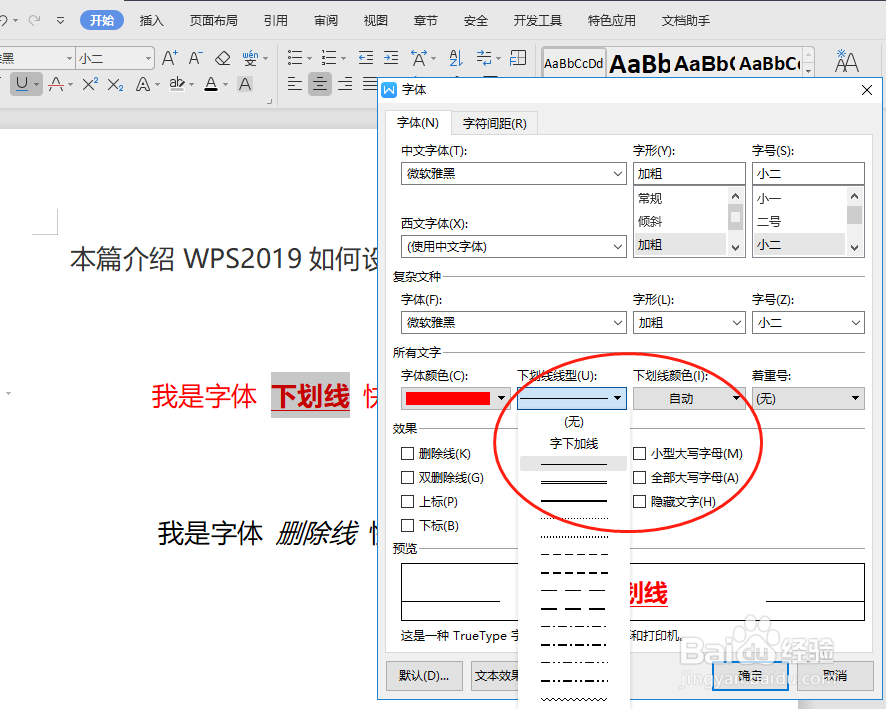Align text right

click(x=345, y=85)
